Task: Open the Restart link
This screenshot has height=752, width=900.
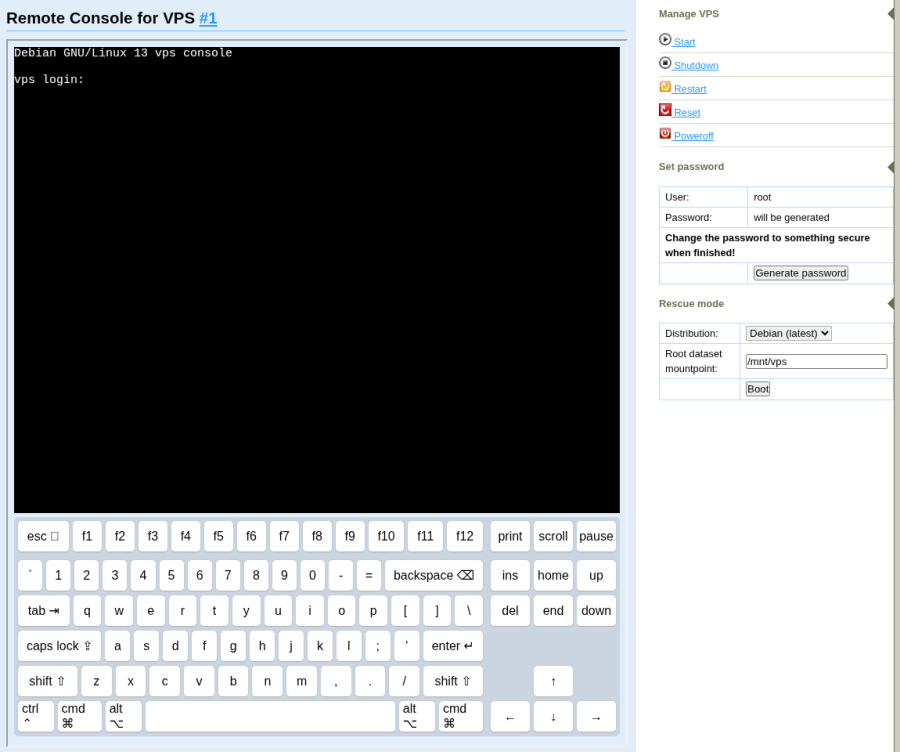Action: [690, 89]
